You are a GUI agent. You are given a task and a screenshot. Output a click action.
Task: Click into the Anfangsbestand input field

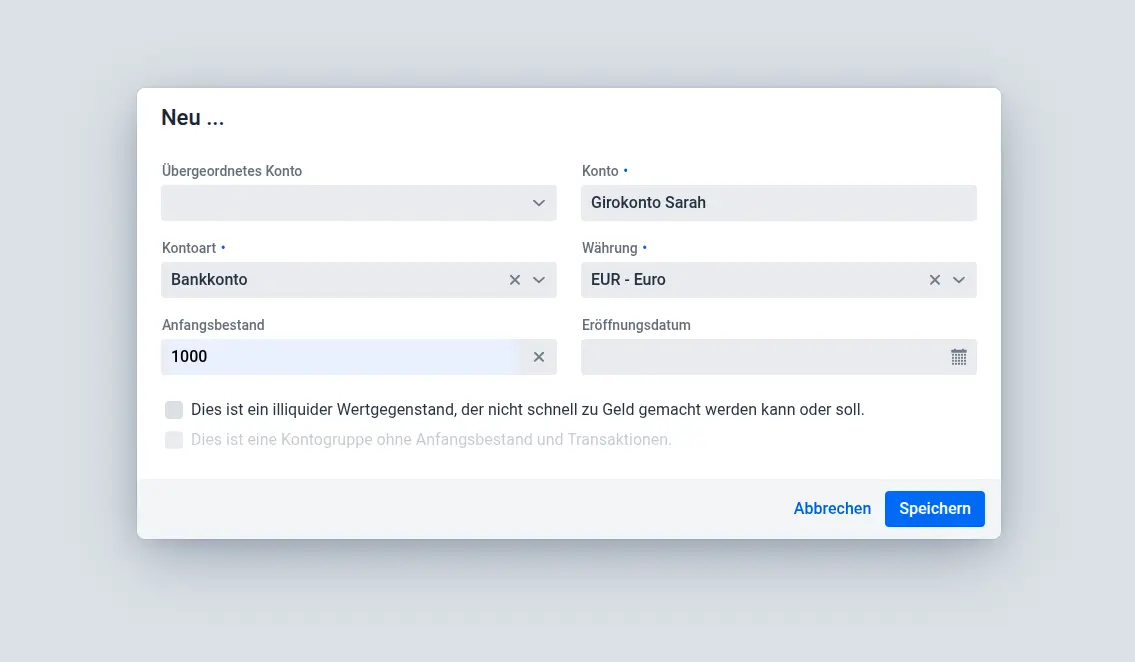[x=340, y=357]
